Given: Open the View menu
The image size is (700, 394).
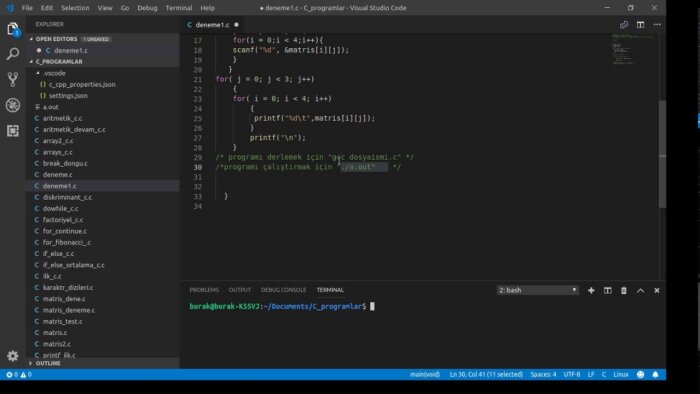Looking at the screenshot, I should click(105, 8).
